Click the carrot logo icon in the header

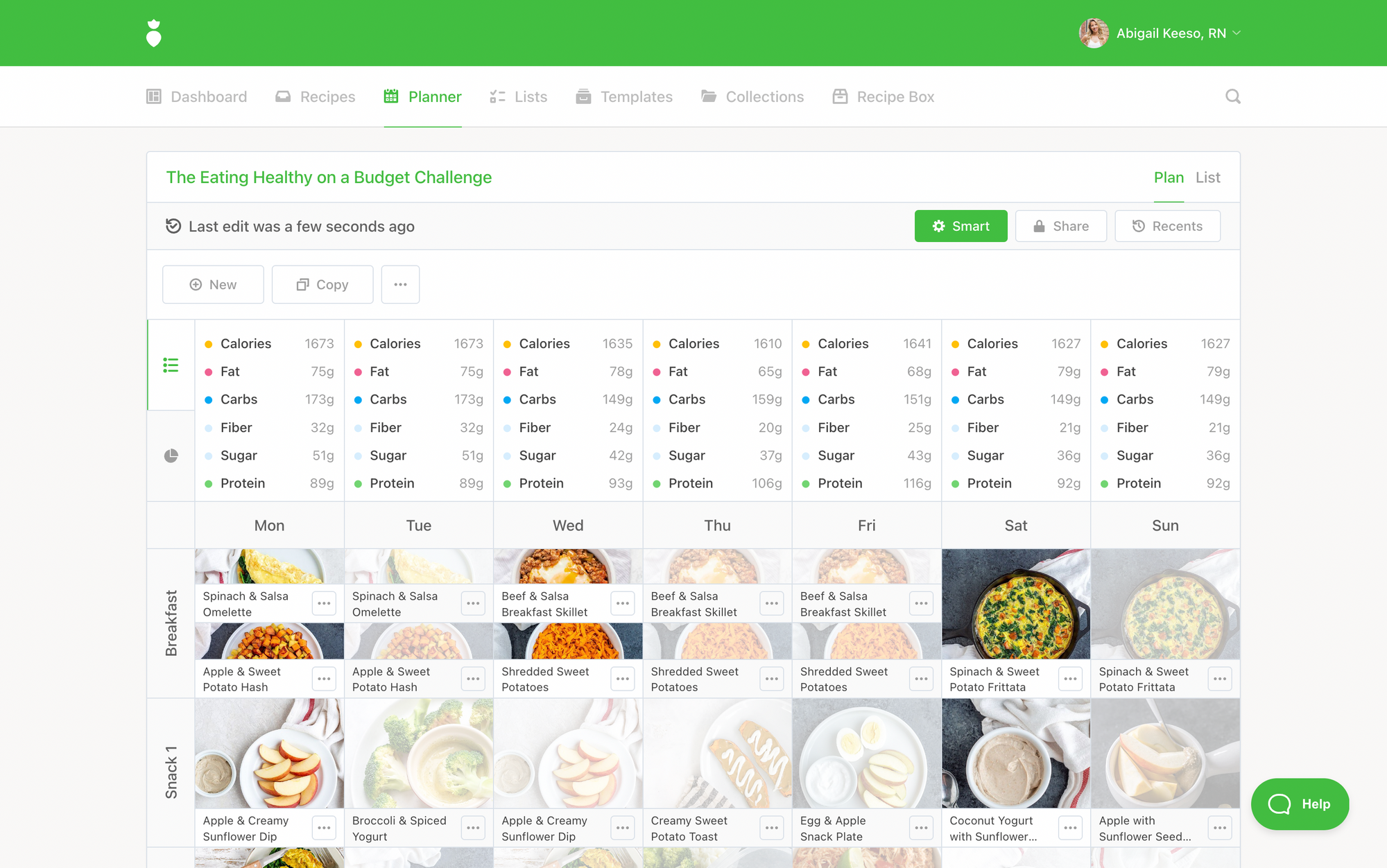click(154, 33)
